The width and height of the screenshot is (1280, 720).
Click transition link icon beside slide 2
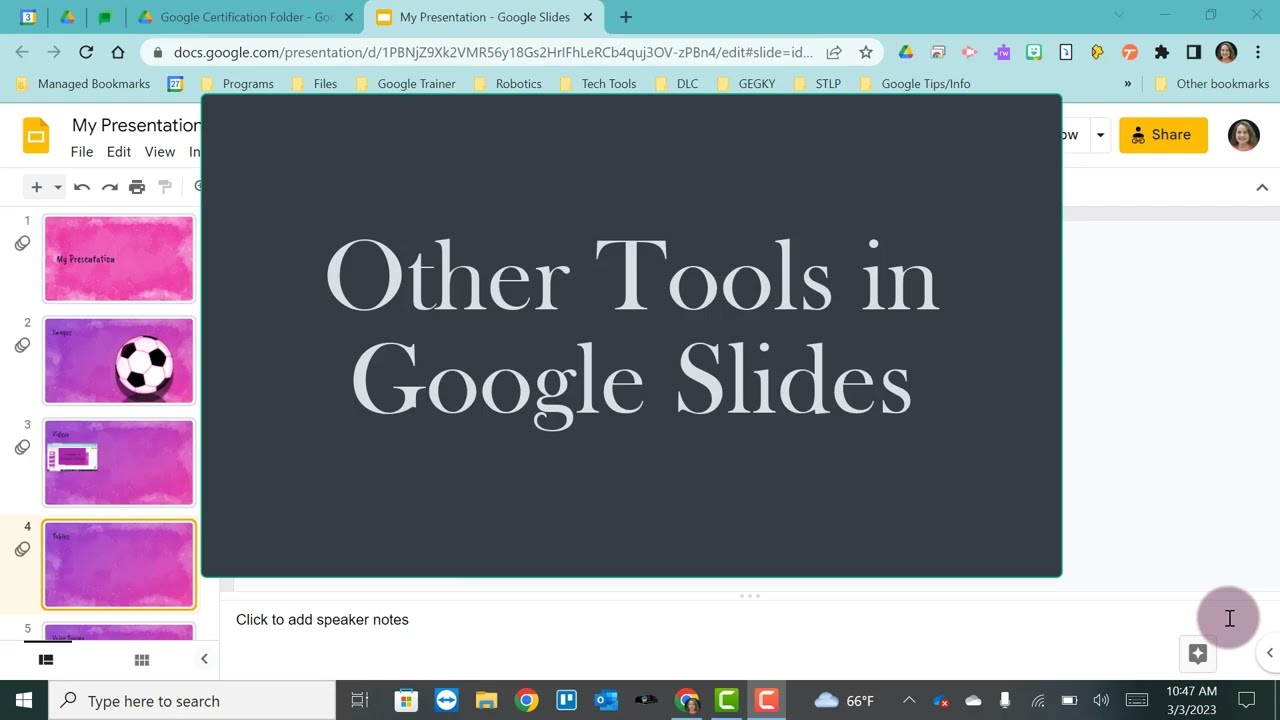click(x=22, y=345)
